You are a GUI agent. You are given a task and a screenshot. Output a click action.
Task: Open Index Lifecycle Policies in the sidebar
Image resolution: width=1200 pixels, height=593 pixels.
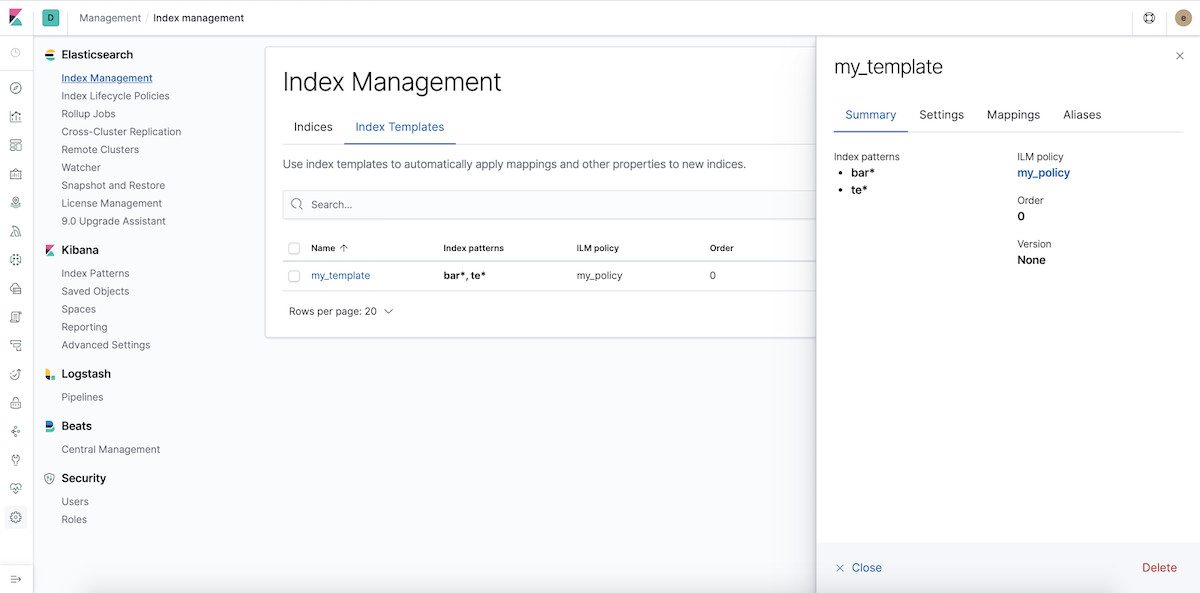click(x=115, y=96)
